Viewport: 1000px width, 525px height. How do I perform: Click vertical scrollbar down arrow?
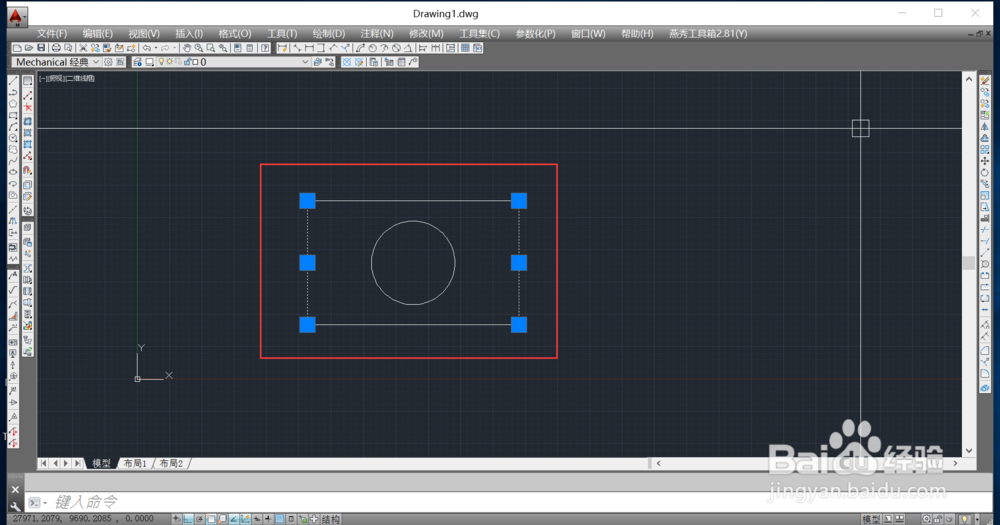(x=969, y=450)
